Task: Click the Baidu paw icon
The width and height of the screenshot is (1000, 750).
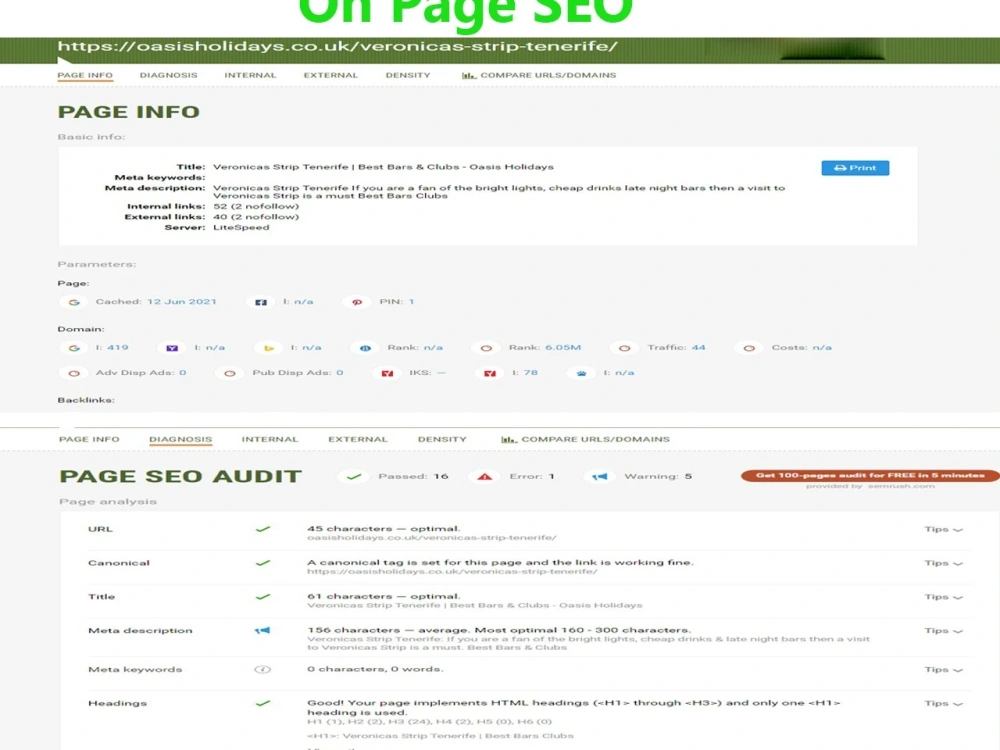Action: pos(582,374)
